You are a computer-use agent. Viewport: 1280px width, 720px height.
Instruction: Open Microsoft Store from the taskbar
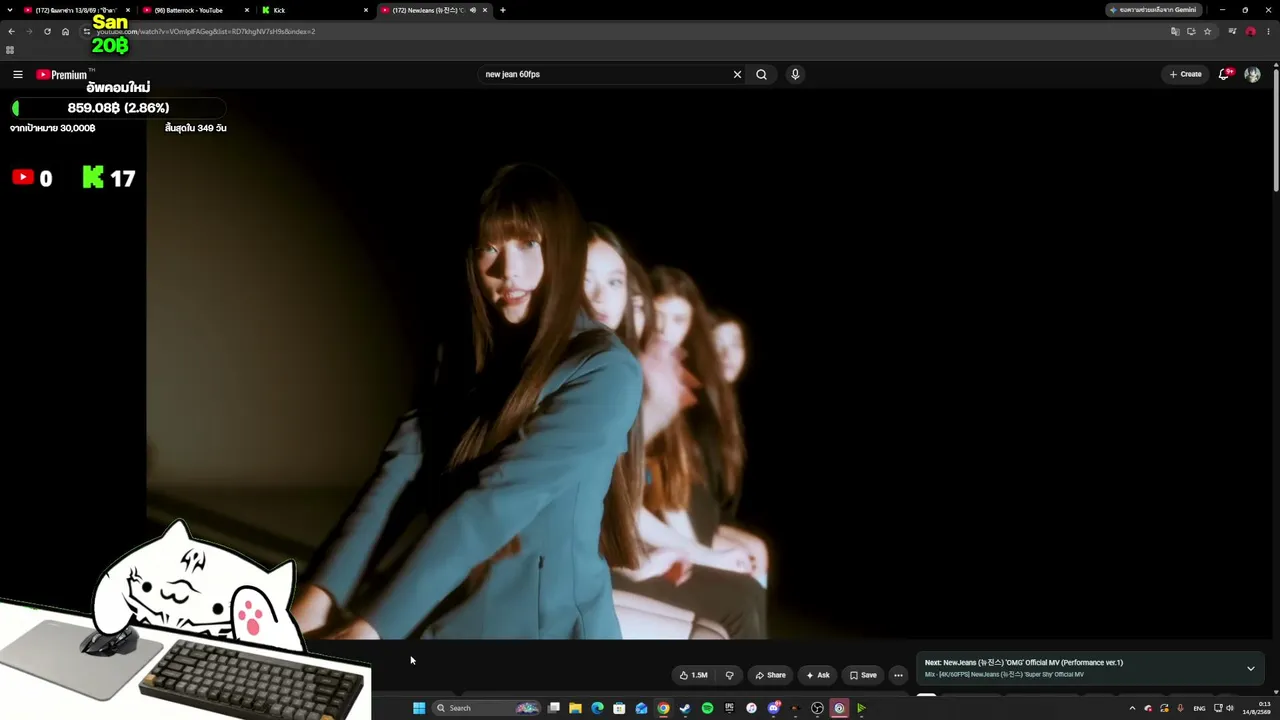(619, 708)
